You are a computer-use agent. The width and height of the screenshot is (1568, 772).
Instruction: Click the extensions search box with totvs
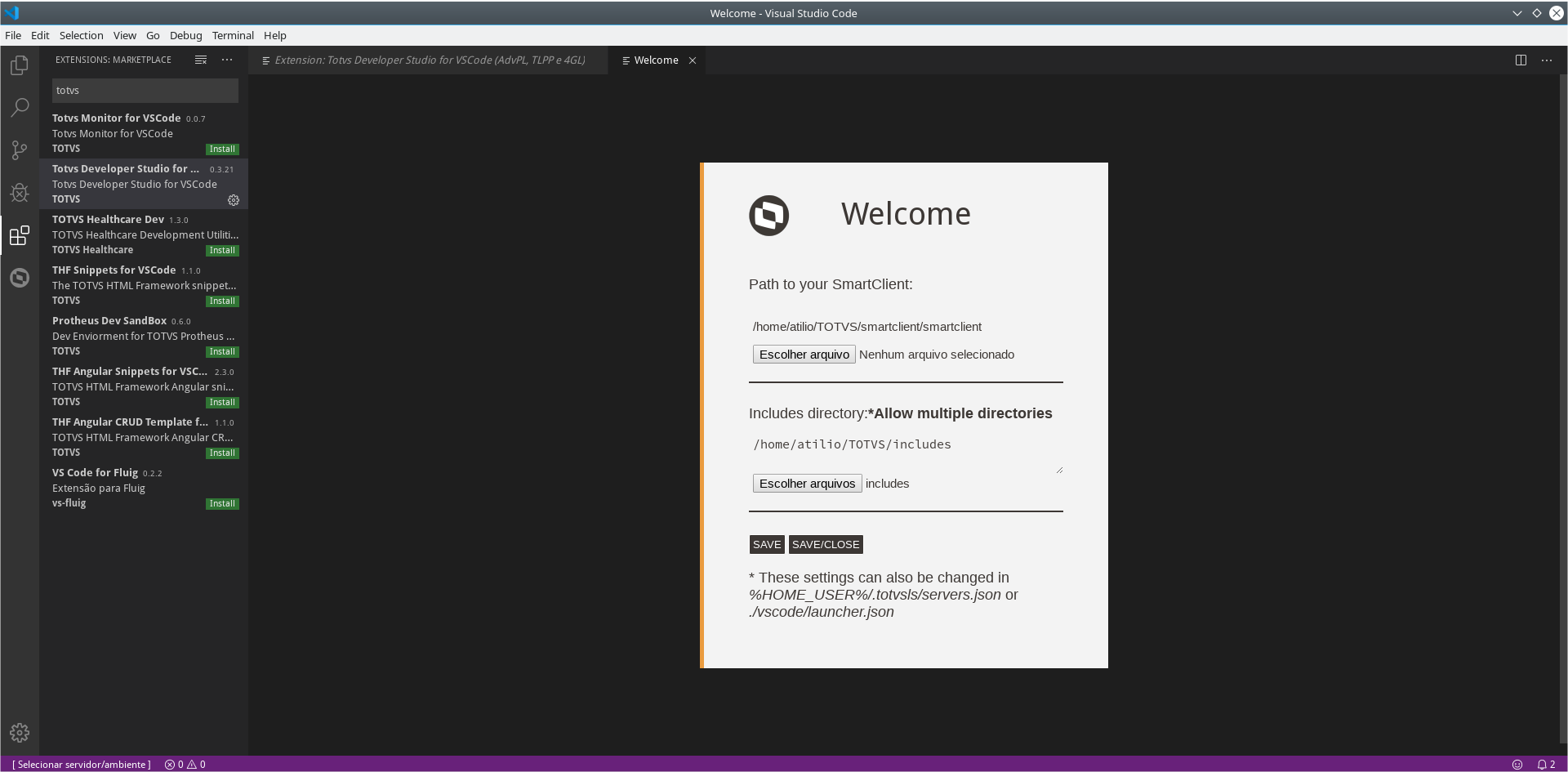[145, 91]
